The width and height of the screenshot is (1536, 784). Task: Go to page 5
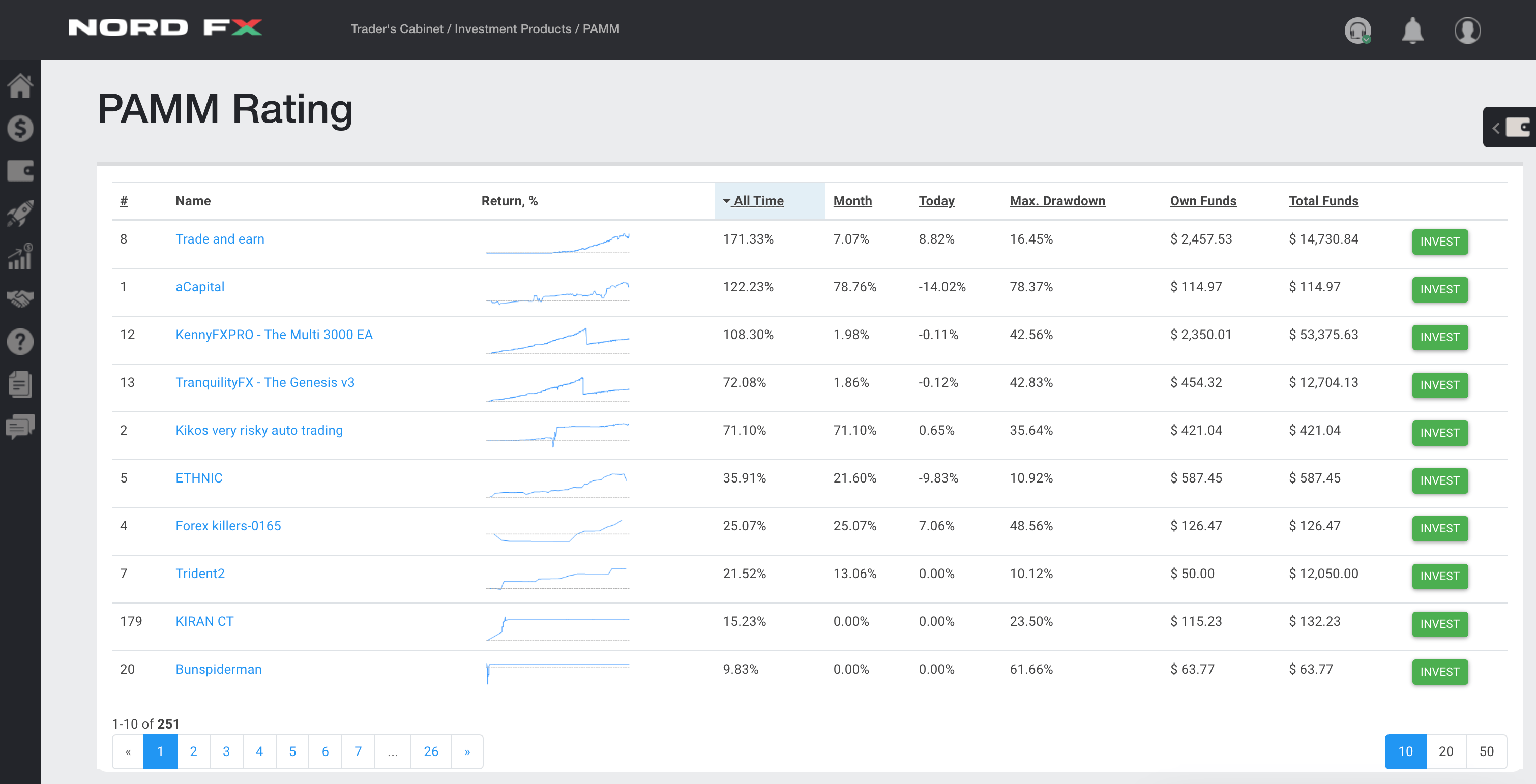[292, 751]
